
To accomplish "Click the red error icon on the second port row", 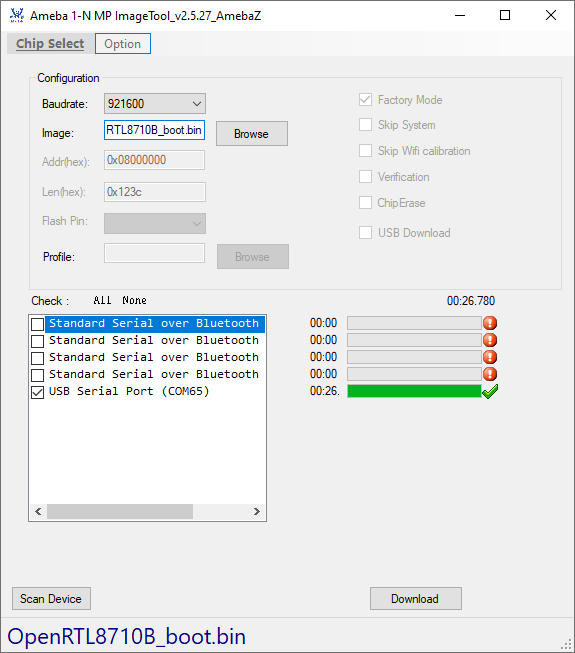I will [x=490, y=340].
